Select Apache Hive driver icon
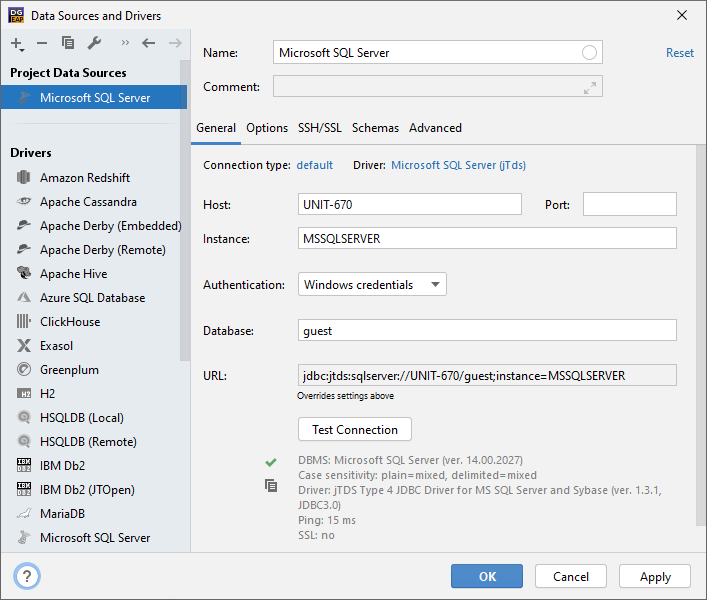This screenshot has width=707, height=600. (x=23, y=273)
